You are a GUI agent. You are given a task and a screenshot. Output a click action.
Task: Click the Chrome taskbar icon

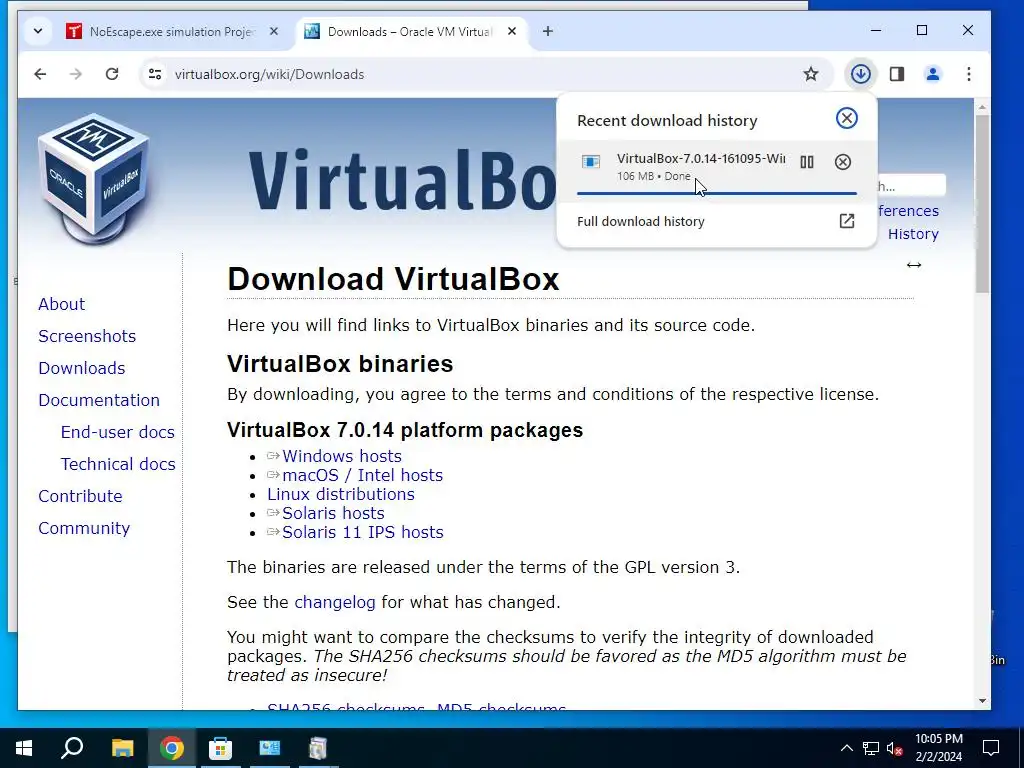click(x=171, y=748)
